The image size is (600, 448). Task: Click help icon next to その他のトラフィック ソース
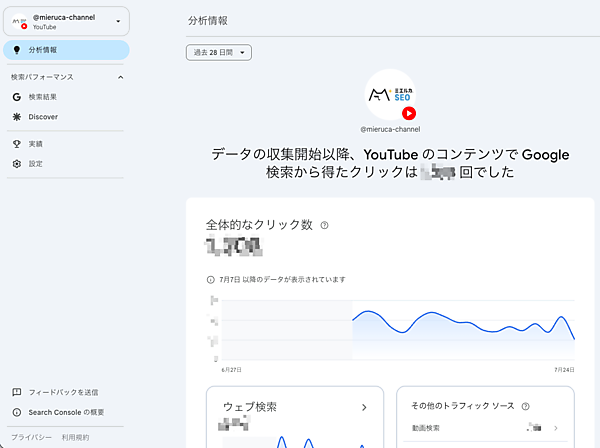(526, 406)
